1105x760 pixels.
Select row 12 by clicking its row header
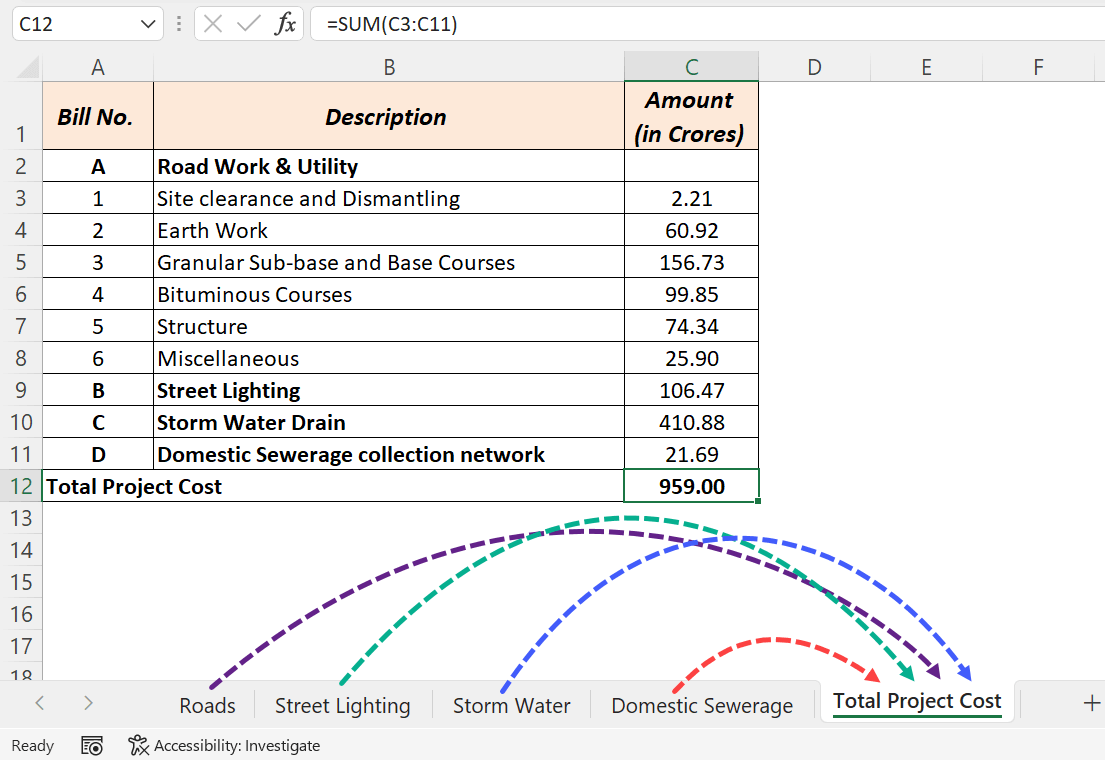22,486
